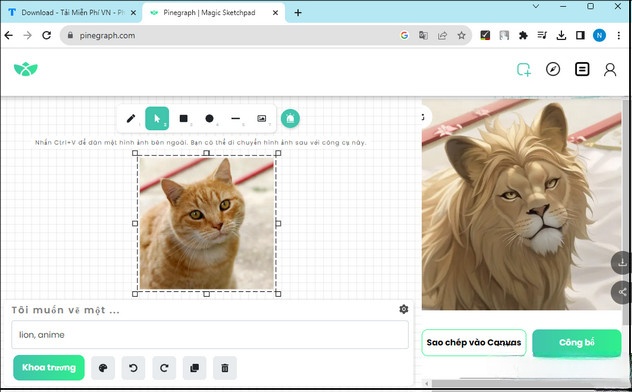
Task: Click the Công bố publish button
Action: click(577, 342)
